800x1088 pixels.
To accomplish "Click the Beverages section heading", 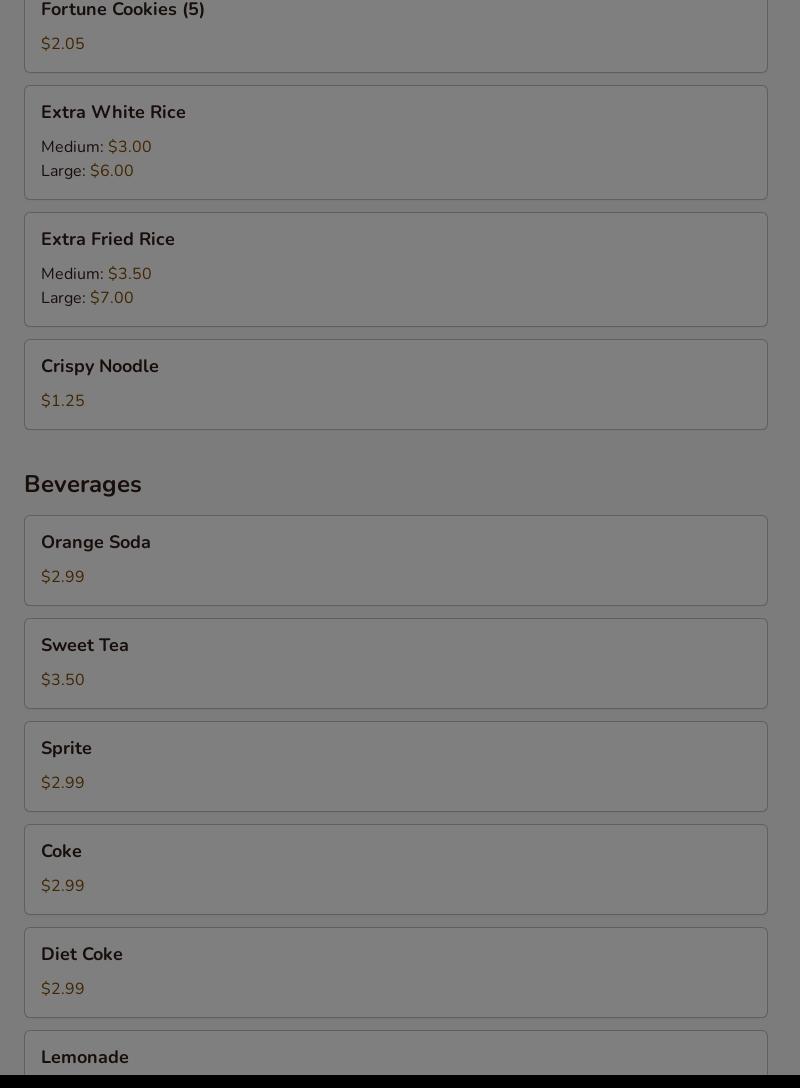I will click(83, 484).
